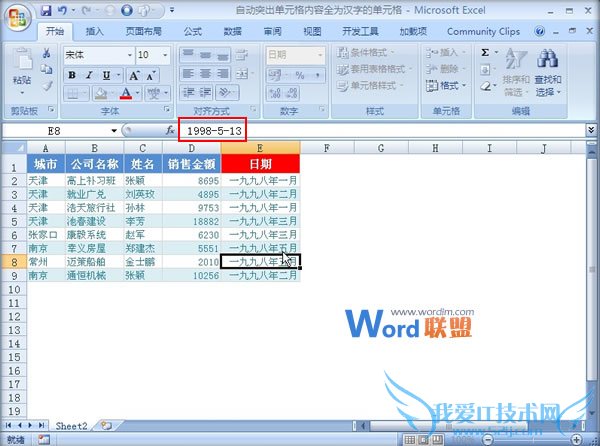Apply accounting currency format

click(x=276, y=75)
